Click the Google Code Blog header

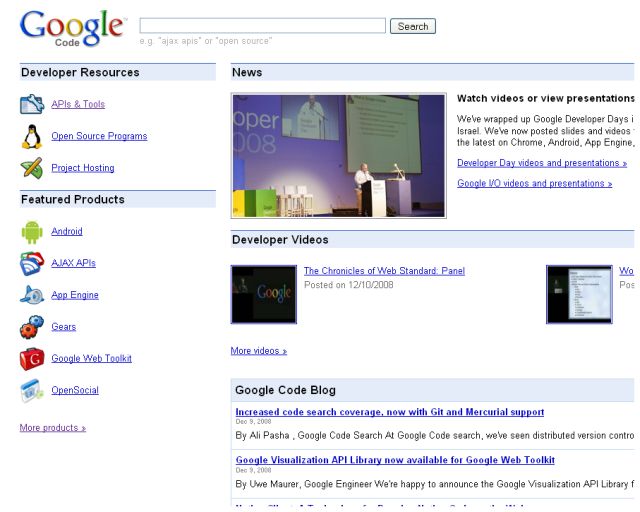pos(432,390)
